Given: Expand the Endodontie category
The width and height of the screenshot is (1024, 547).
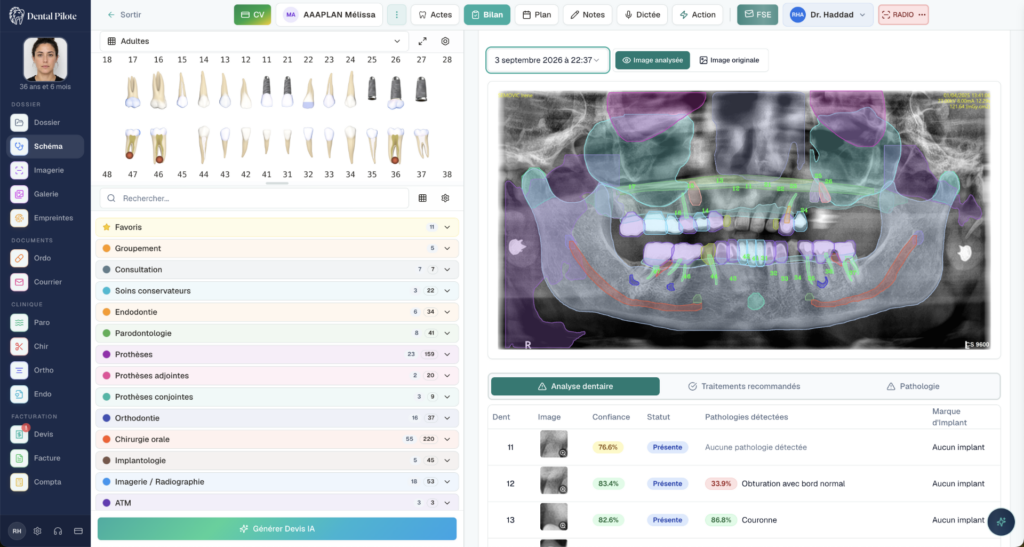Looking at the screenshot, I should (x=277, y=312).
